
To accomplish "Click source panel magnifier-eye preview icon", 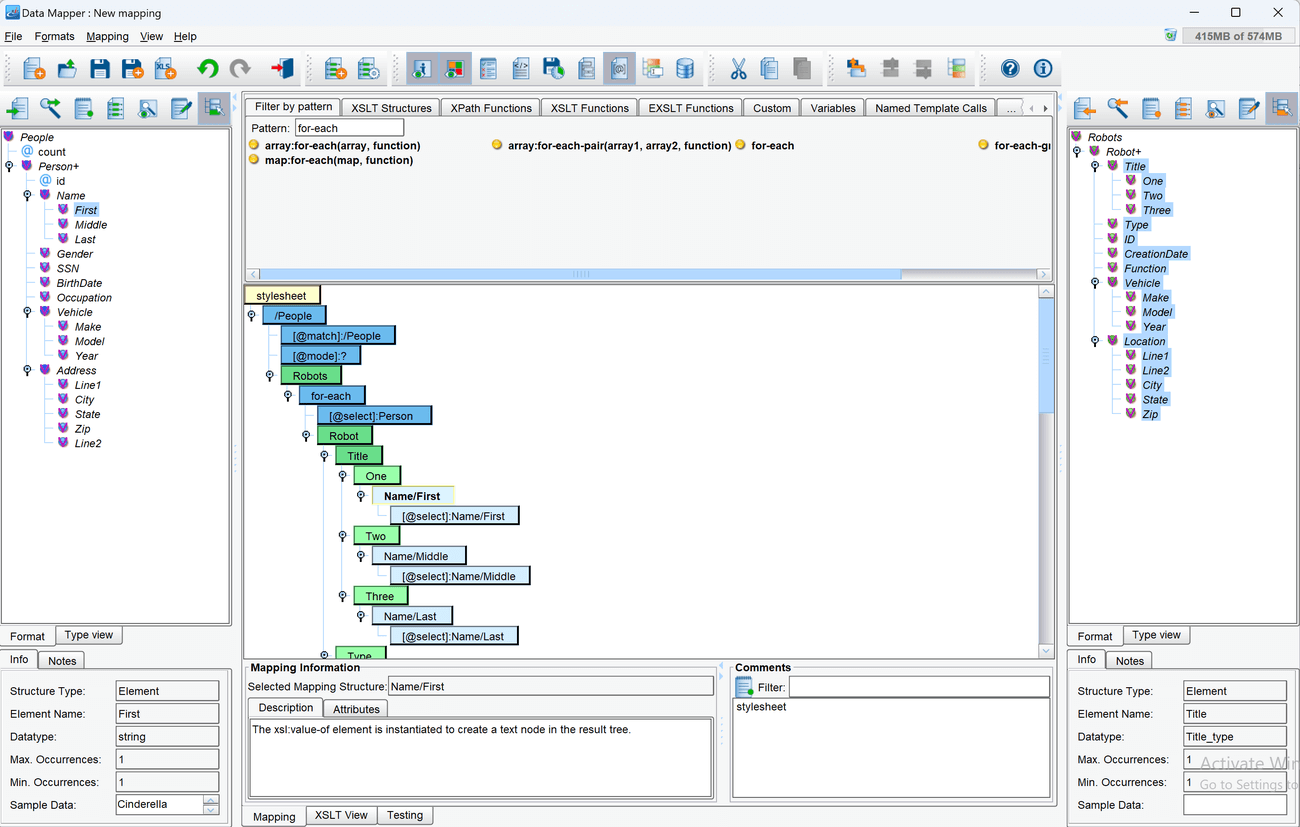I will pos(148,108).
